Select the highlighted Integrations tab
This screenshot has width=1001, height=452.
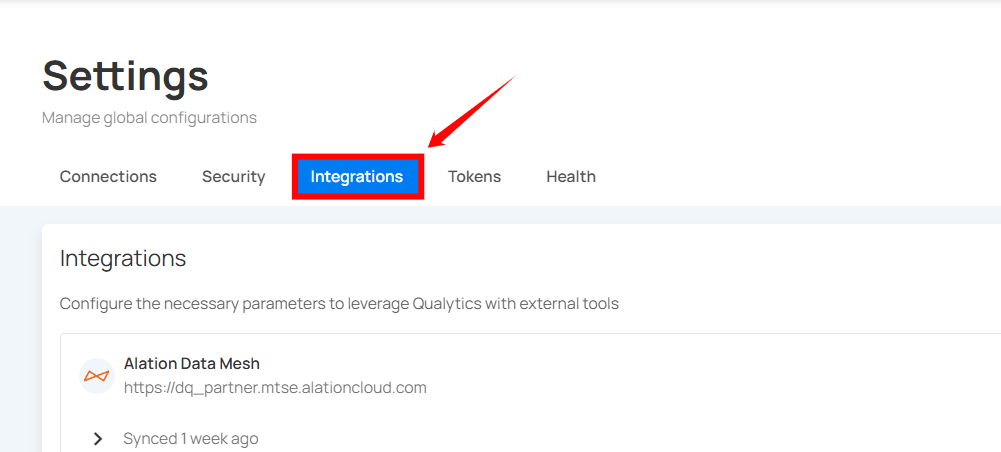(x=357, y=177)
